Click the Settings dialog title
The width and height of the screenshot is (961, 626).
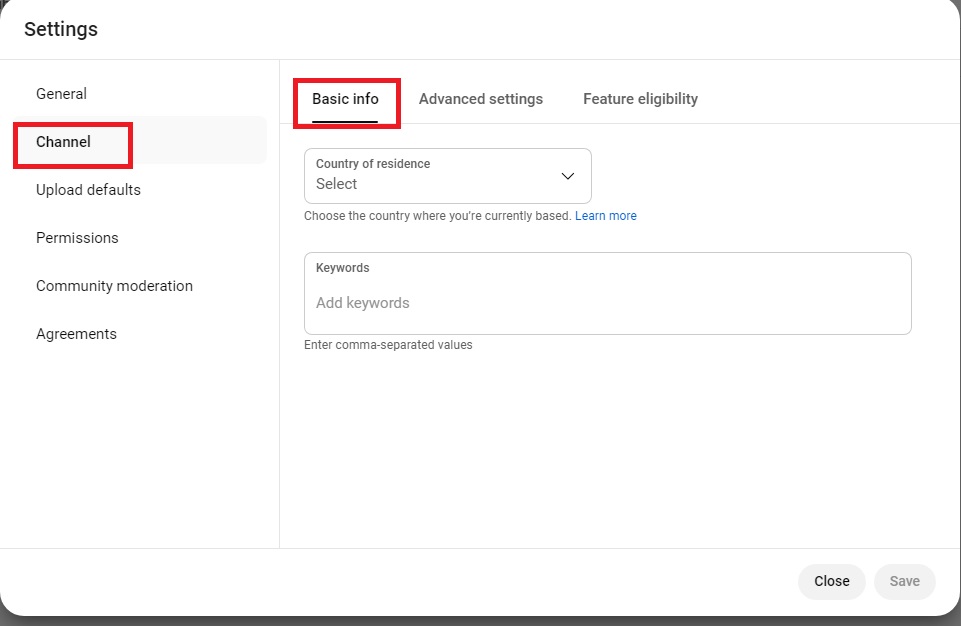(61, 29)
